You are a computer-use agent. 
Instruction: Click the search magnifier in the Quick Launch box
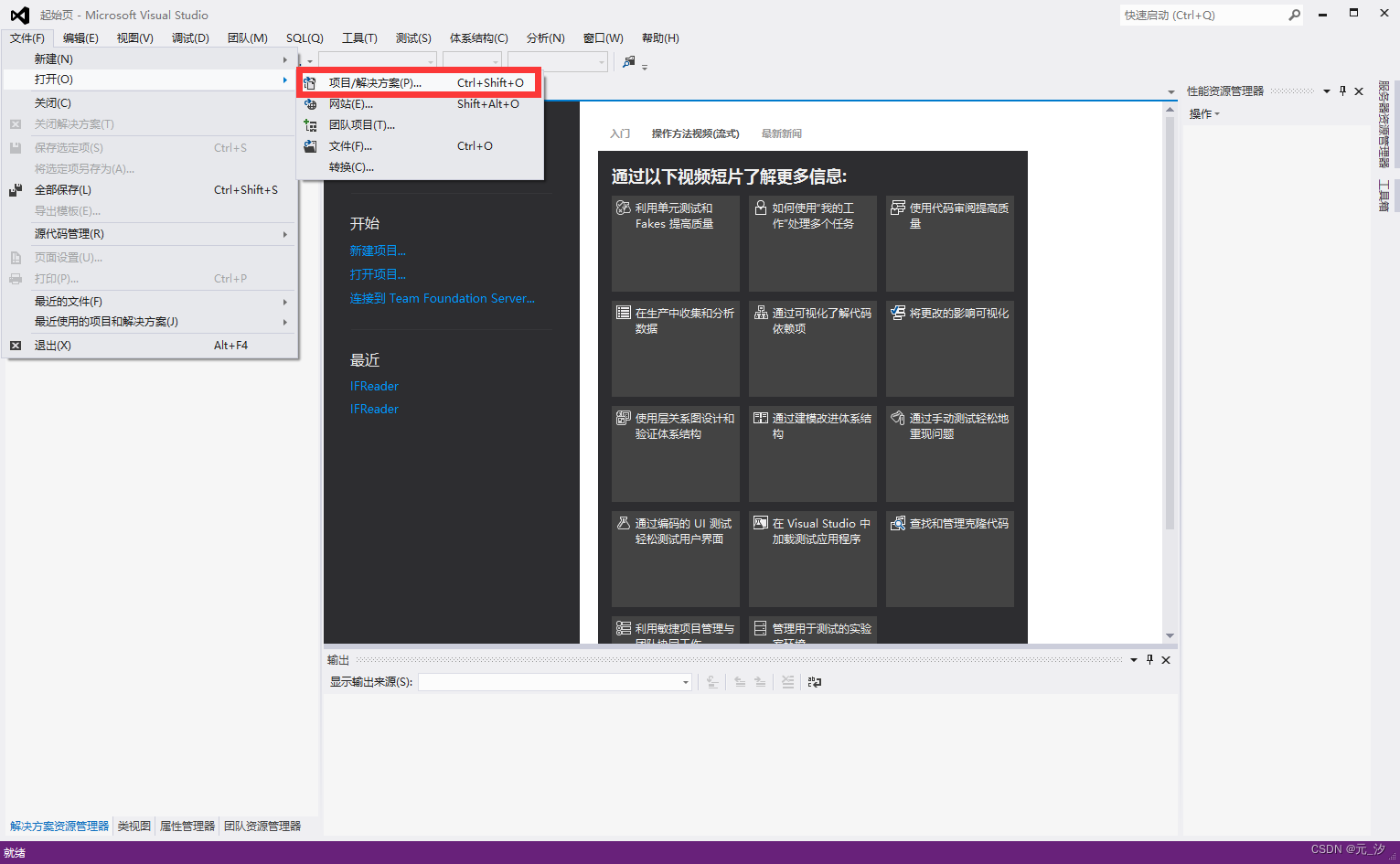tap(1295, 15)
